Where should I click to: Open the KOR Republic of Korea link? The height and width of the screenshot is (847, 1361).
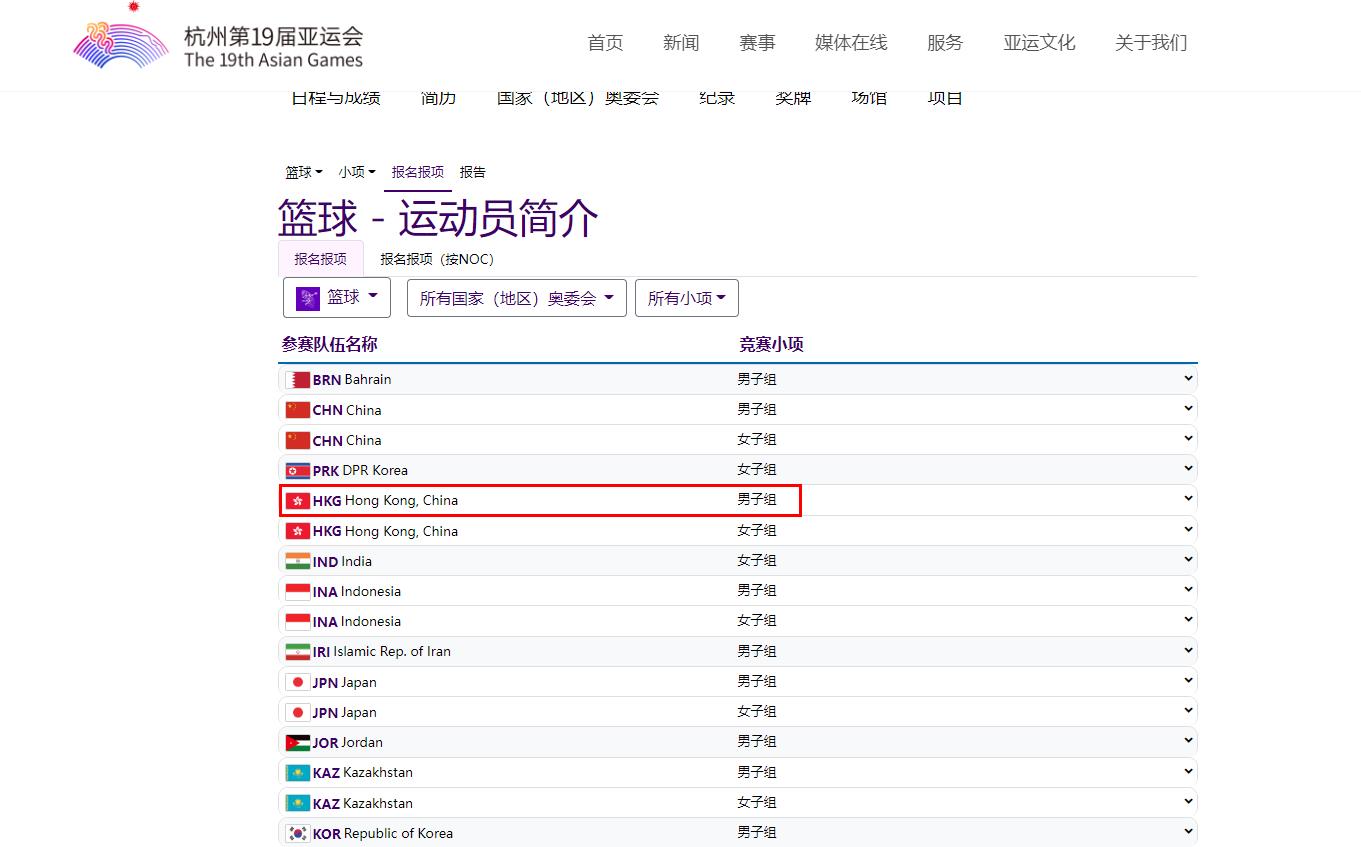point(383,833)
